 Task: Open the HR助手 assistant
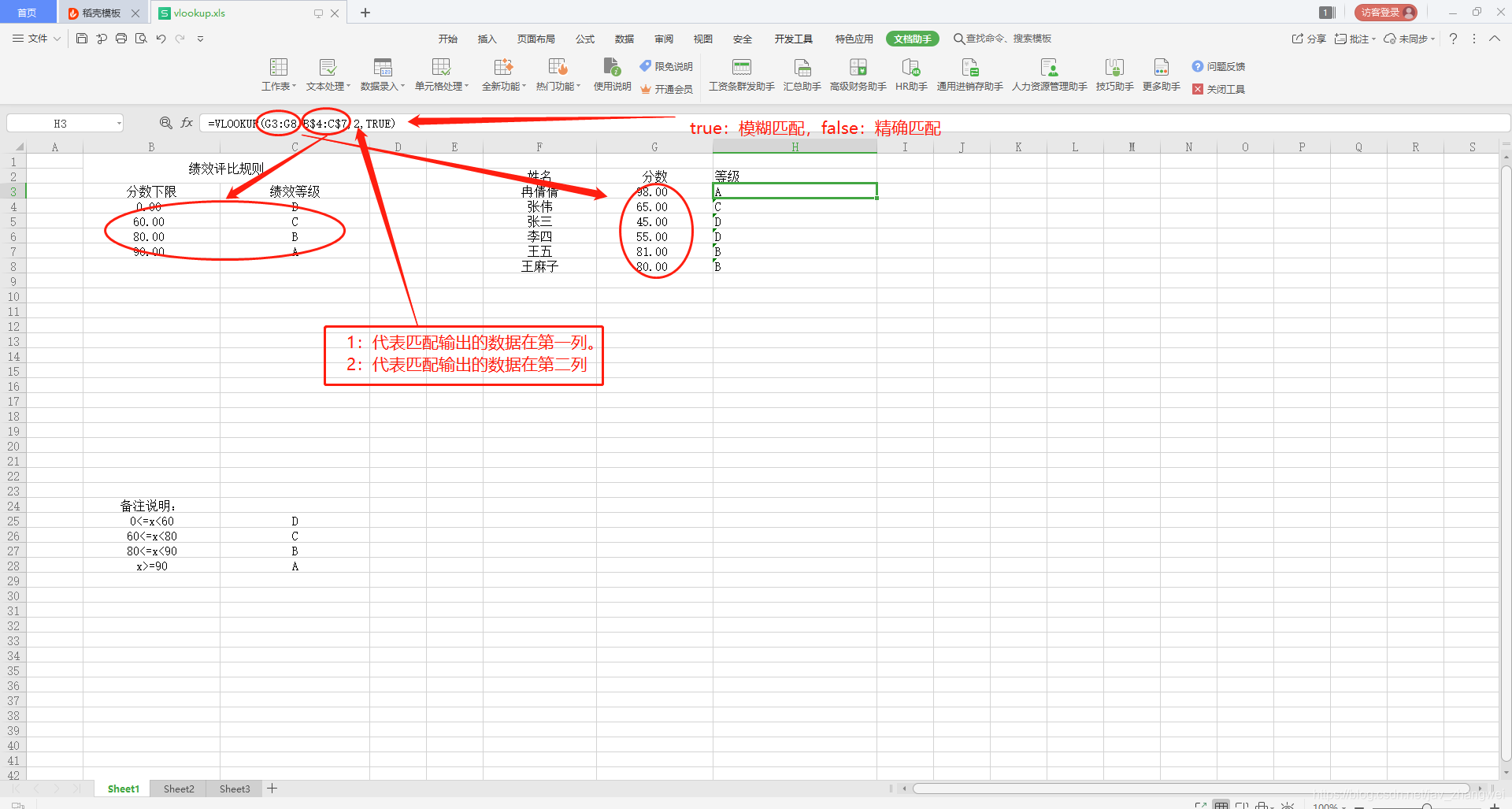(x=911, y=75)
